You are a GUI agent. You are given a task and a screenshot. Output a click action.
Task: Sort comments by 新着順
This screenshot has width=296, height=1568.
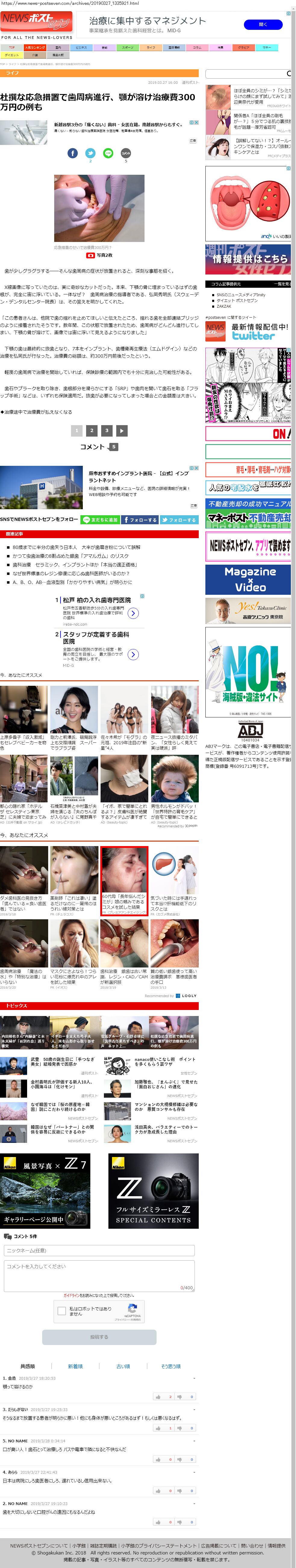(75, 1366)
